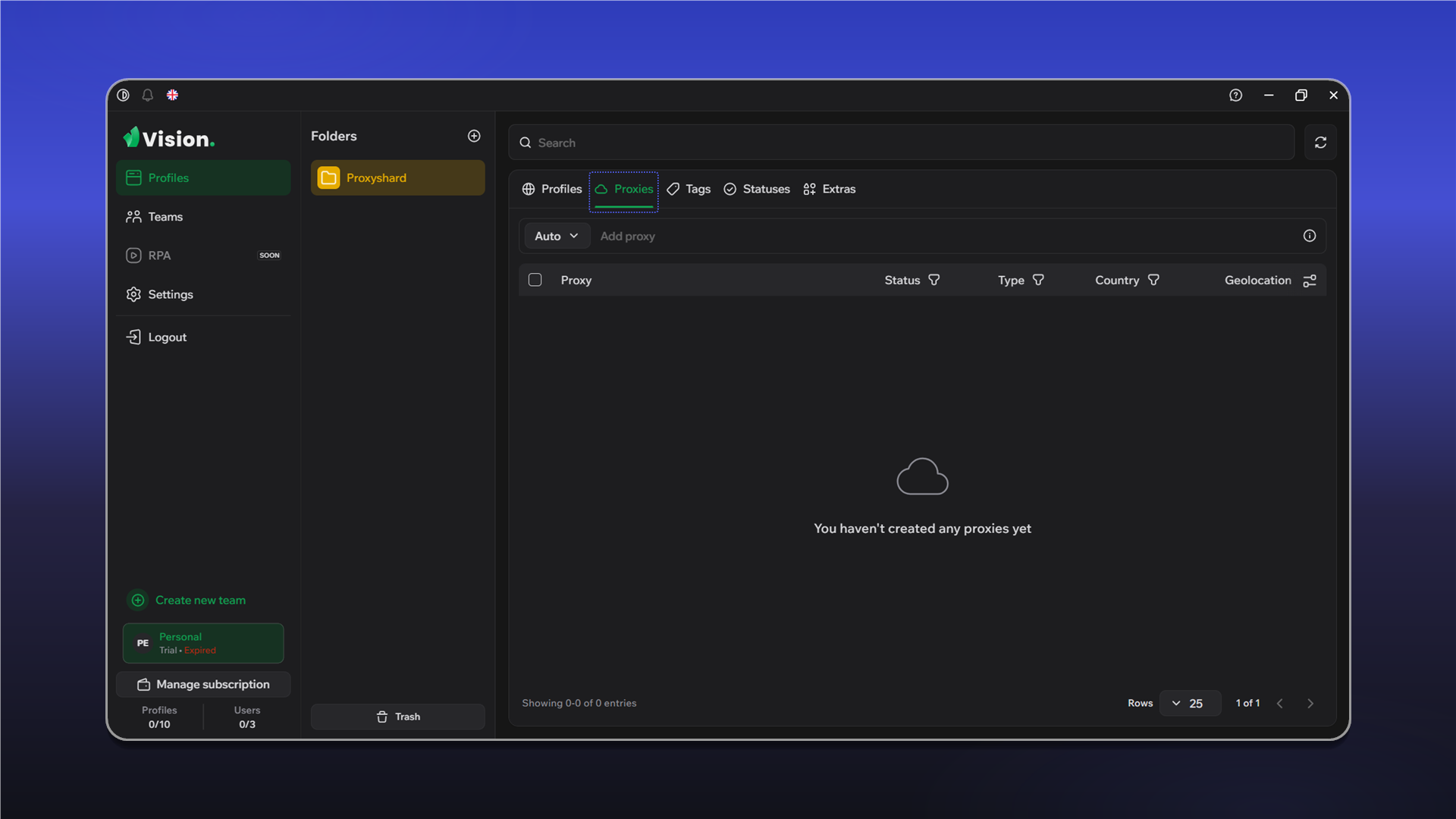Click the Proxy column header
Viewport: 1456px width, 819px height.
click(x=576, y=280)
